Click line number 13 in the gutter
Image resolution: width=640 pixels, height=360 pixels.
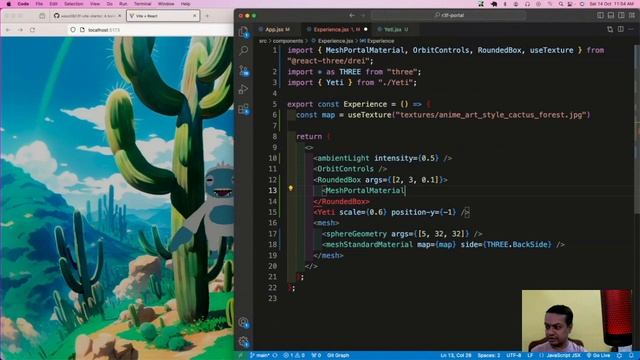click(x=272, y=191)
